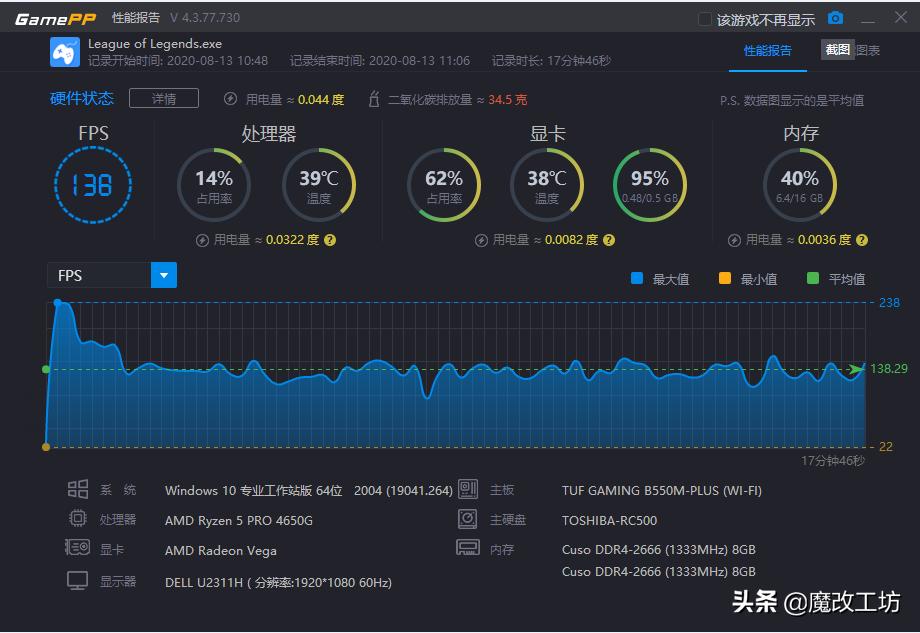Open the CPU 用电量 help question mark
Viewport: 920px width, 633px height.
coord(330,240)
